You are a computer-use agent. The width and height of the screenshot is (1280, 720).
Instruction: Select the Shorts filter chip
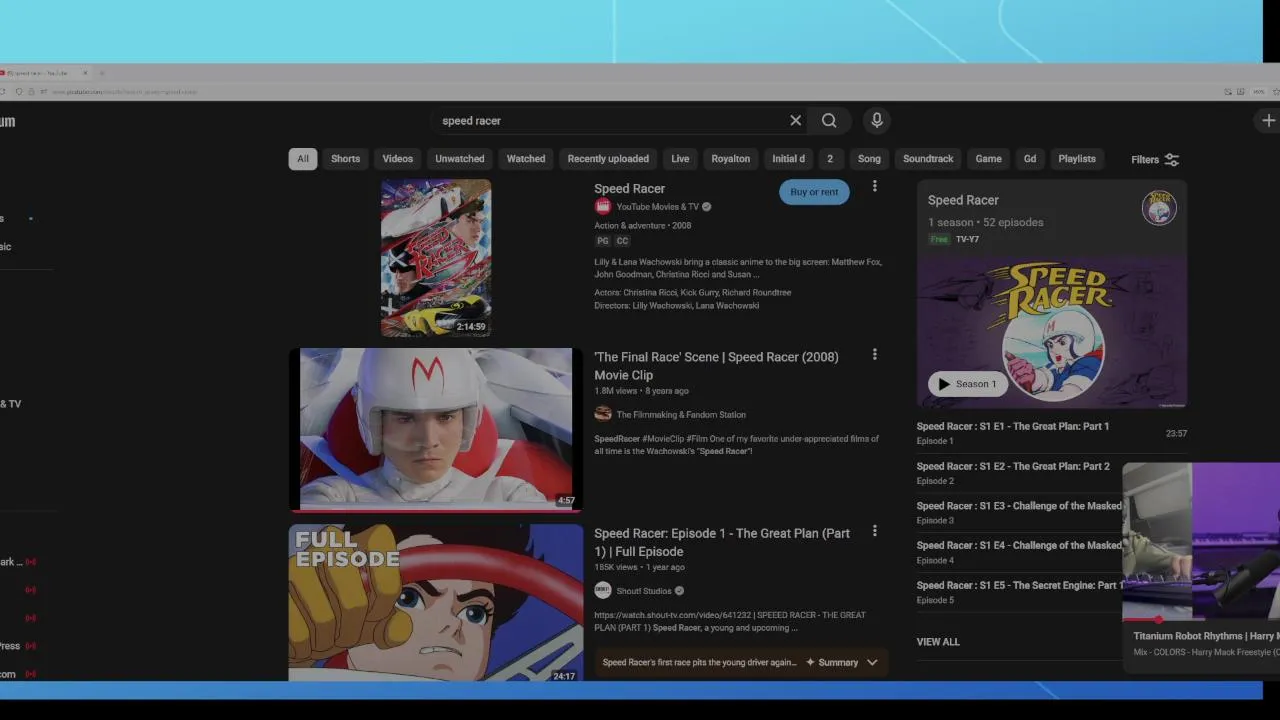click(345, 159)
